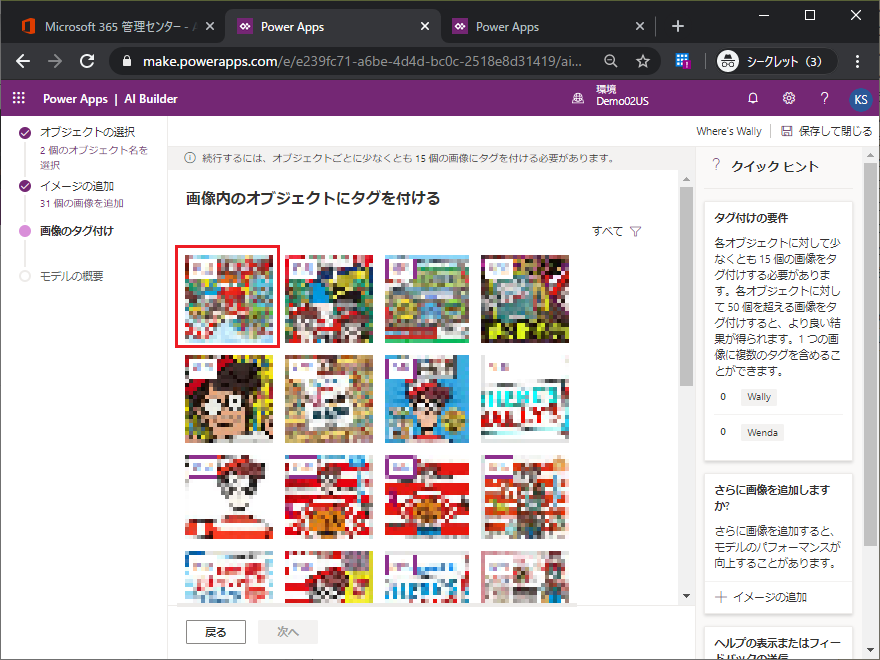The height and width of the screenshot is (660, 880).
Task: Open the second thumbnail in the second row
Action: point(329,398)
